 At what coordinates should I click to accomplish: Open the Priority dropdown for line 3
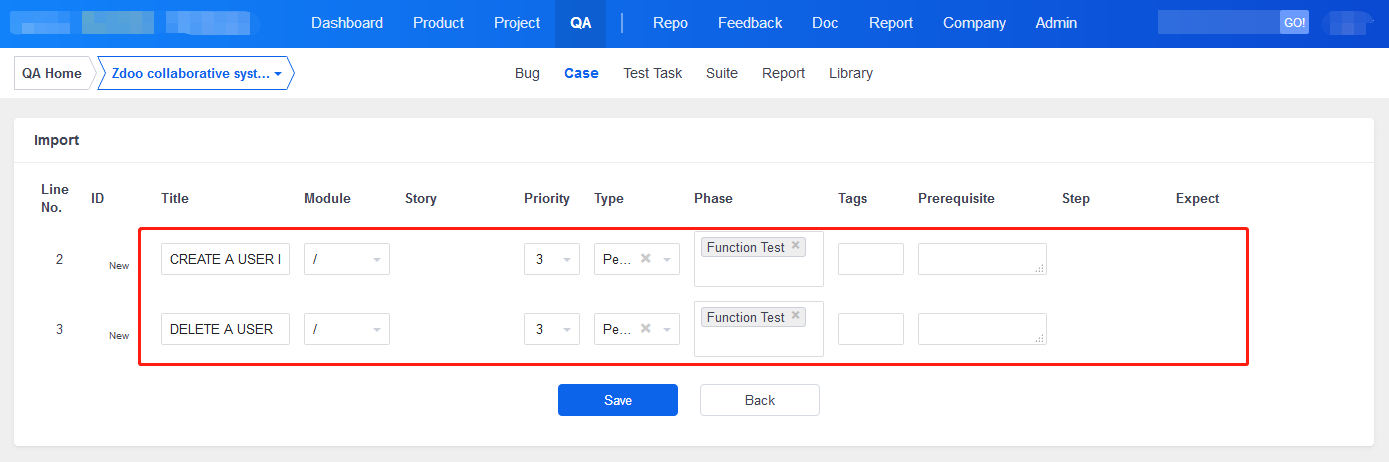pos(551,329)
